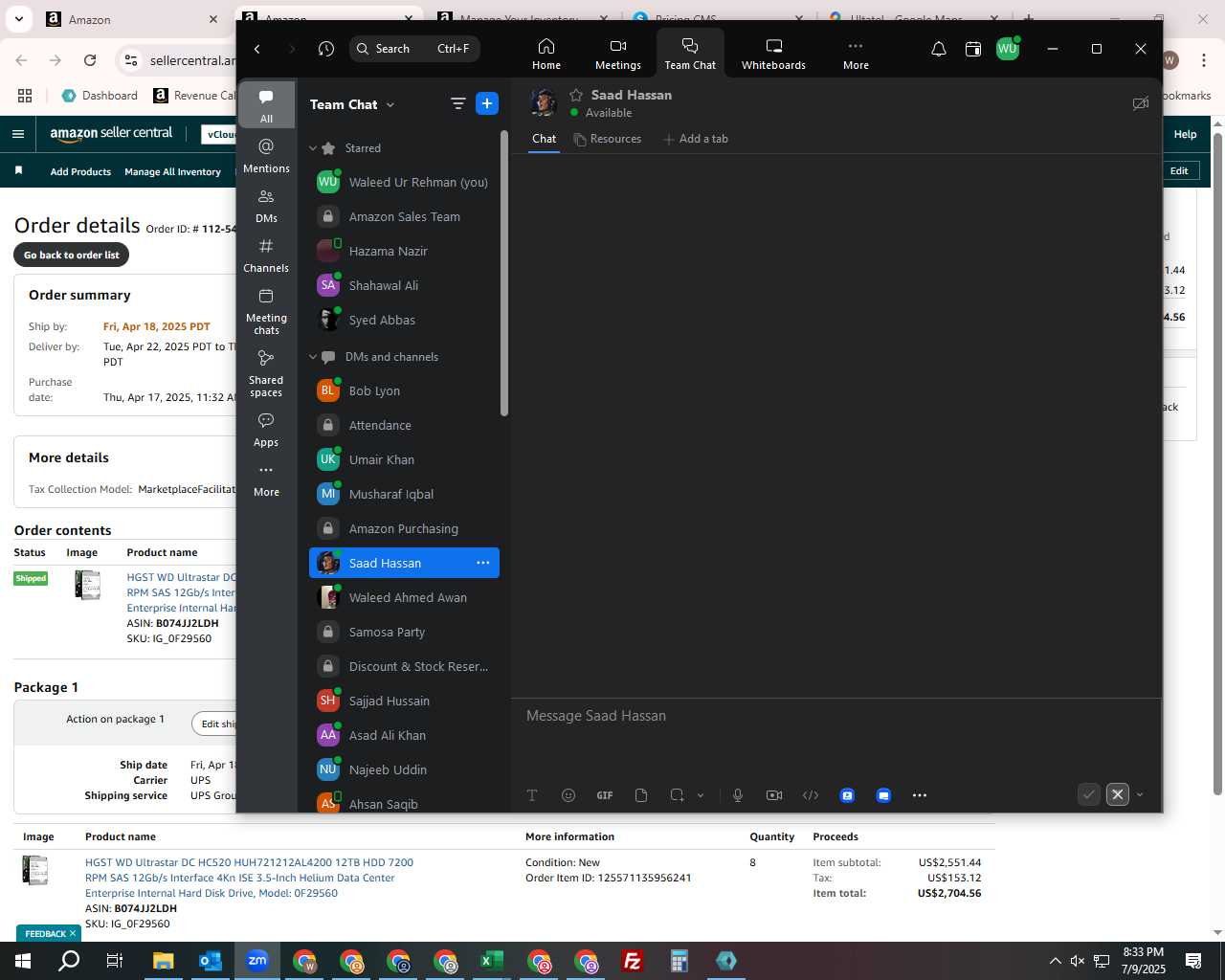
Task: Open Meeting chats in the sidebar
Action: pyautogui.click(x=266, y=311)
